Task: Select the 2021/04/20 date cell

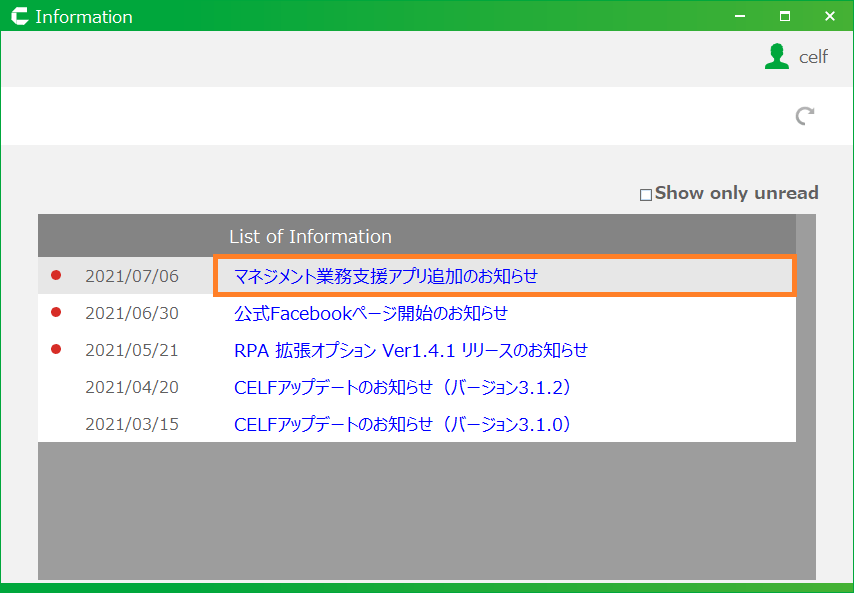Action: pos(132,387)
